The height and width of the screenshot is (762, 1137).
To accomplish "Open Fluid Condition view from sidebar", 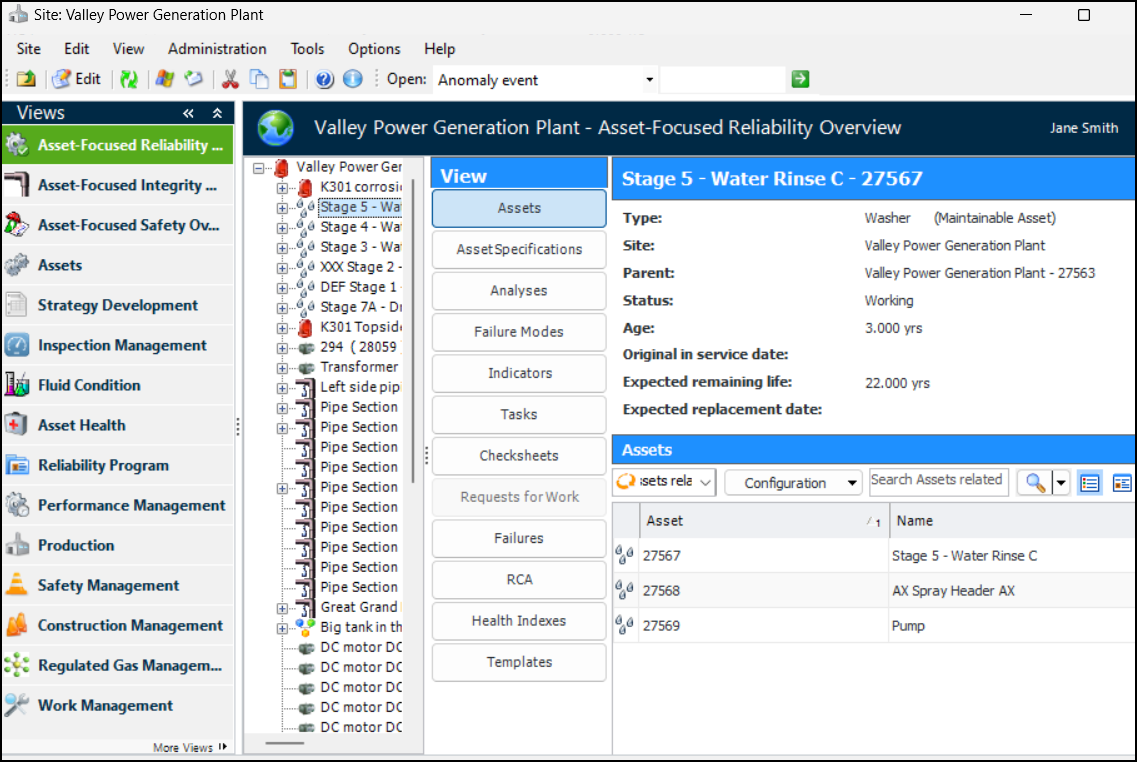I will click(89, 385).
